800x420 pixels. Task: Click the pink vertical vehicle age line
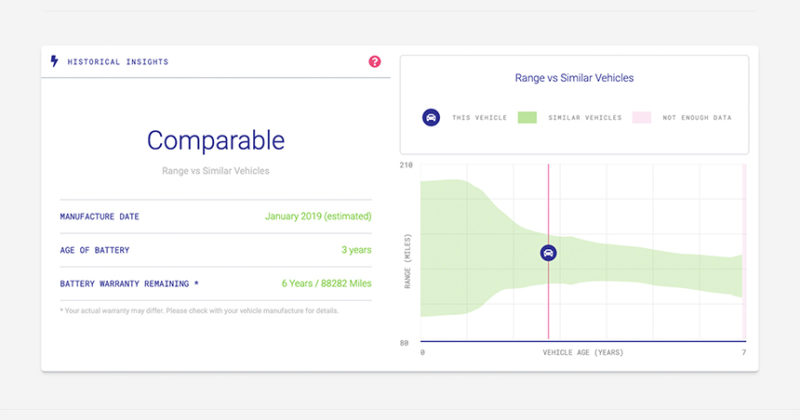coord(548,310)
